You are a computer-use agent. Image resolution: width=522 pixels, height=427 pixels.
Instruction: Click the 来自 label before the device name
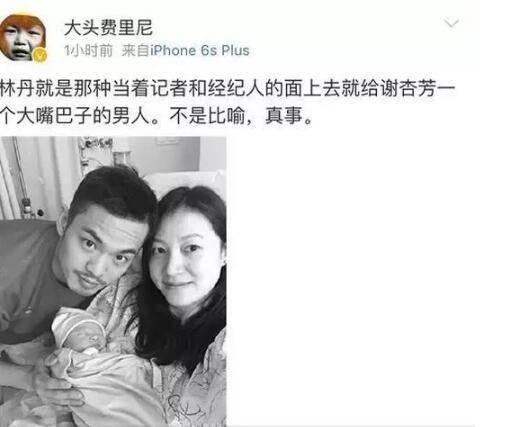pos(135,51)
